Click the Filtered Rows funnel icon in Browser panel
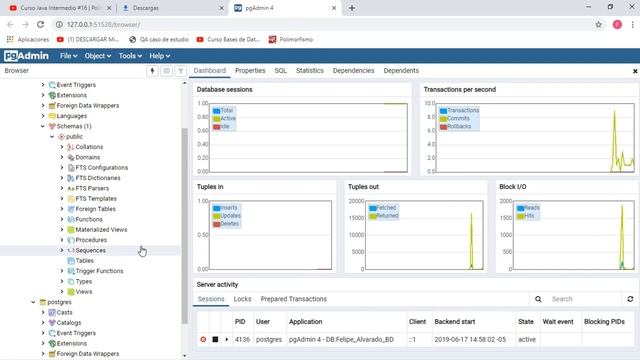 point(180,71)
